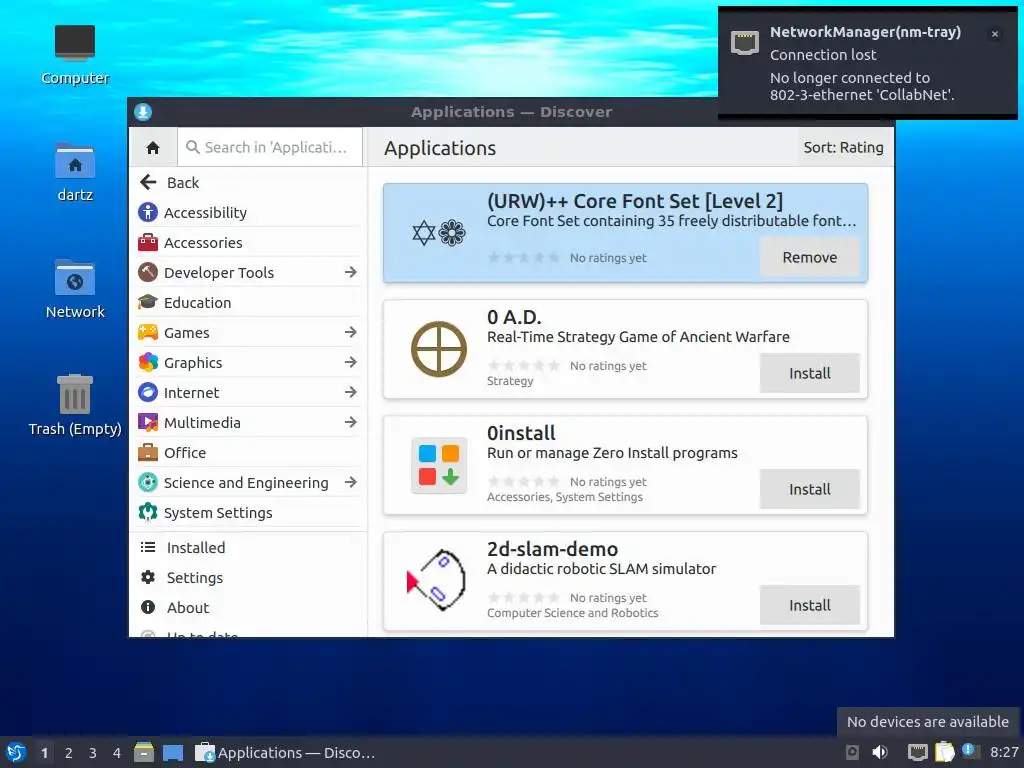
Task: Focus the Search in Applications field
Action: 270,148
